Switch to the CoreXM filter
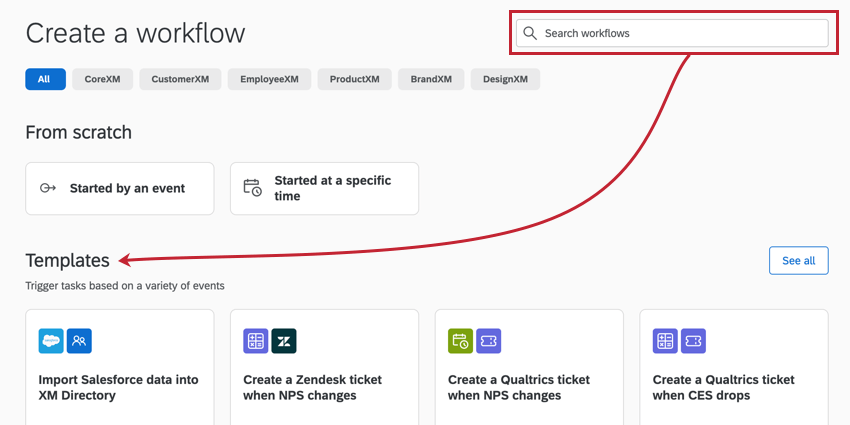 click(102, 80)
